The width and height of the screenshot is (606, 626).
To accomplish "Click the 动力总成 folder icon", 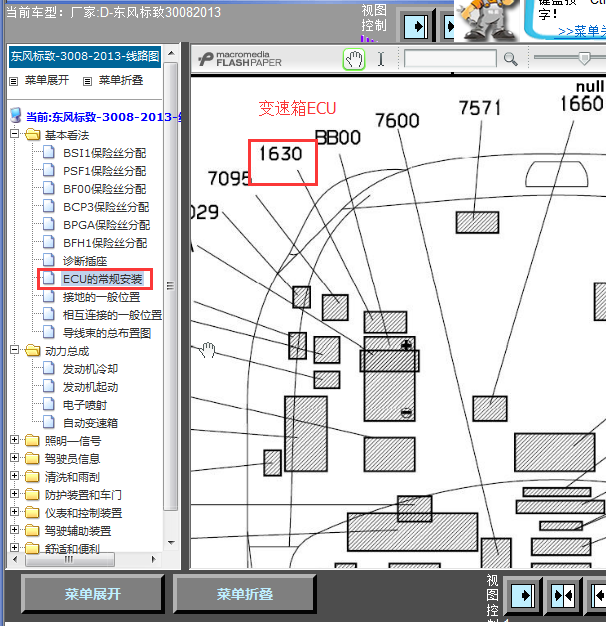I will pos(33,351).
